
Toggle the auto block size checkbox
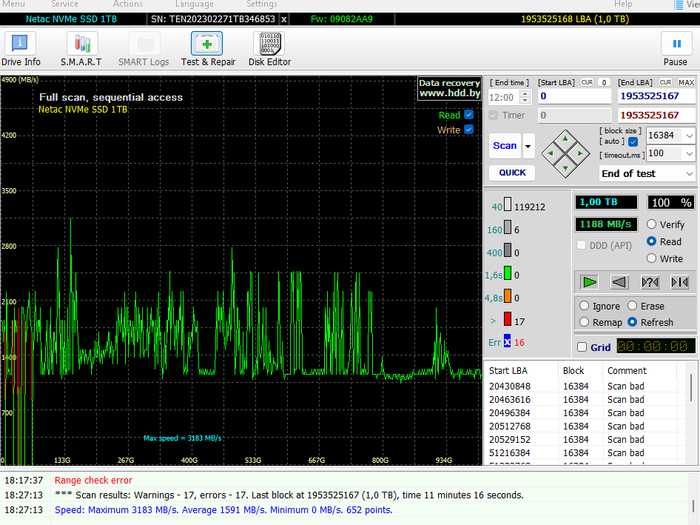pos(633,142)
